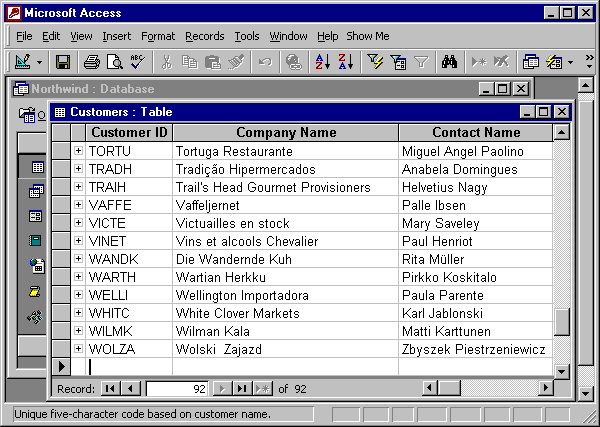This screenshot has height=427, width=600.
Task: Expand subdatasheet for WOLZA row
Action: click(78, 349)
